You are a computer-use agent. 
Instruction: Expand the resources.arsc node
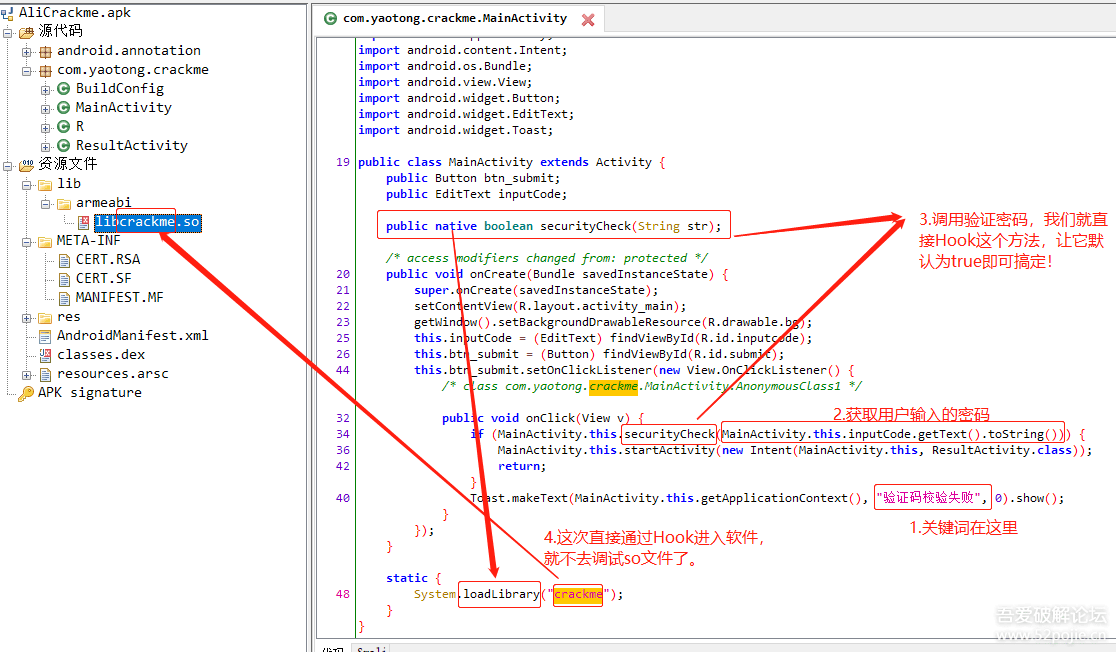[x=27, y=375]
